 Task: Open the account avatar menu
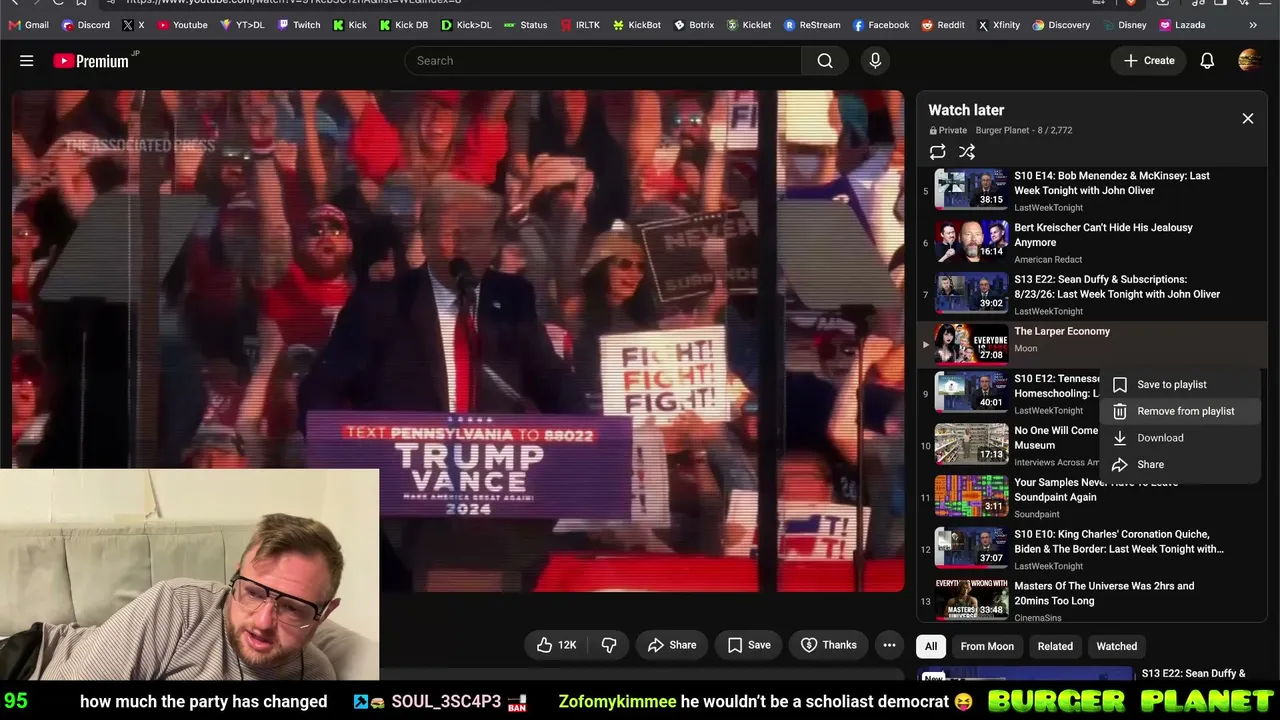[x=1249, y=61]
